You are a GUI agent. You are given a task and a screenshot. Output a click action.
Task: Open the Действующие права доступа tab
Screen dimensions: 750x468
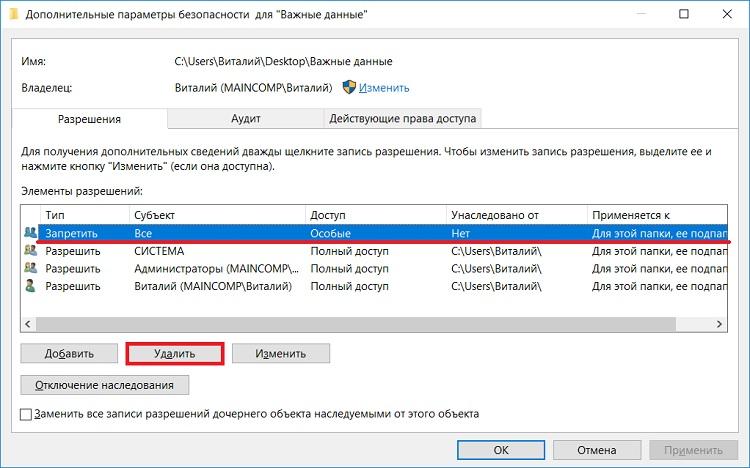coord(402,118)
